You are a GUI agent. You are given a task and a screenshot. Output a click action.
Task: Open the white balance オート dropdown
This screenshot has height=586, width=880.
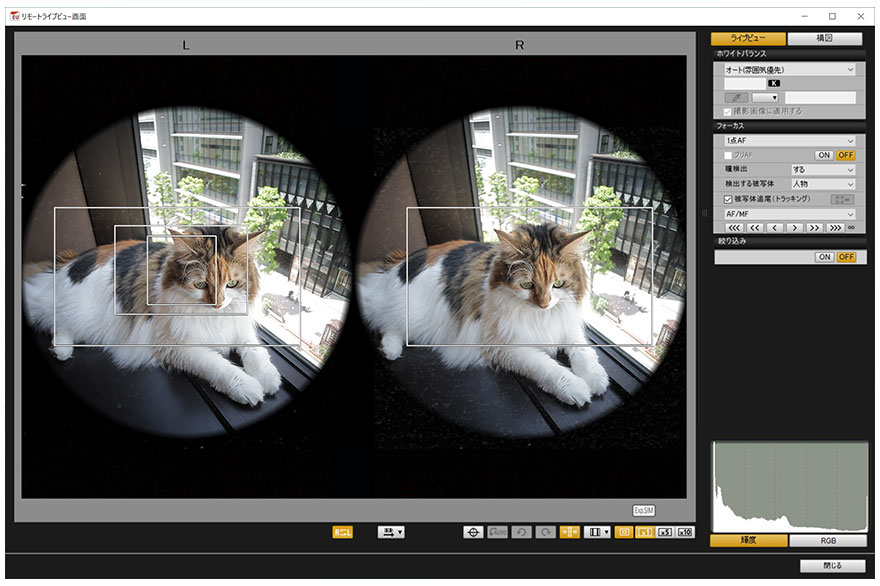790,70
